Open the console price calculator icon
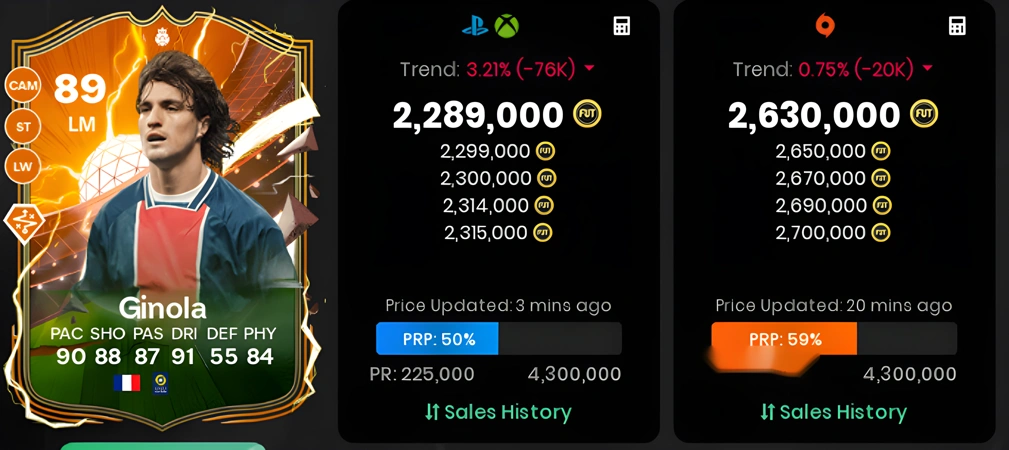Viewport: 1009px width, 450px height. point(621,26)
